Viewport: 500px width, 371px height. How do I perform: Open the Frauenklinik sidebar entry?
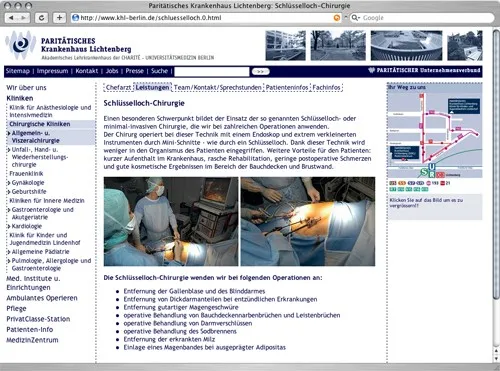tap(26, 173)
